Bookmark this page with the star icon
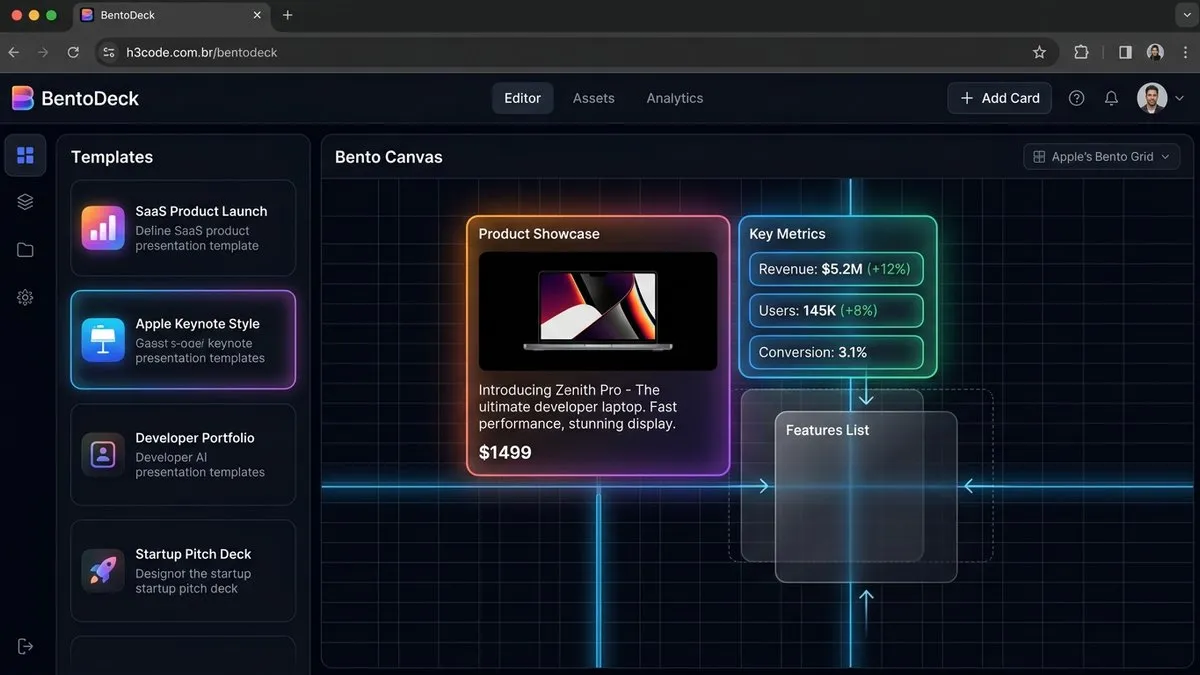1200x675 pixels. (x=1039, y=52)
